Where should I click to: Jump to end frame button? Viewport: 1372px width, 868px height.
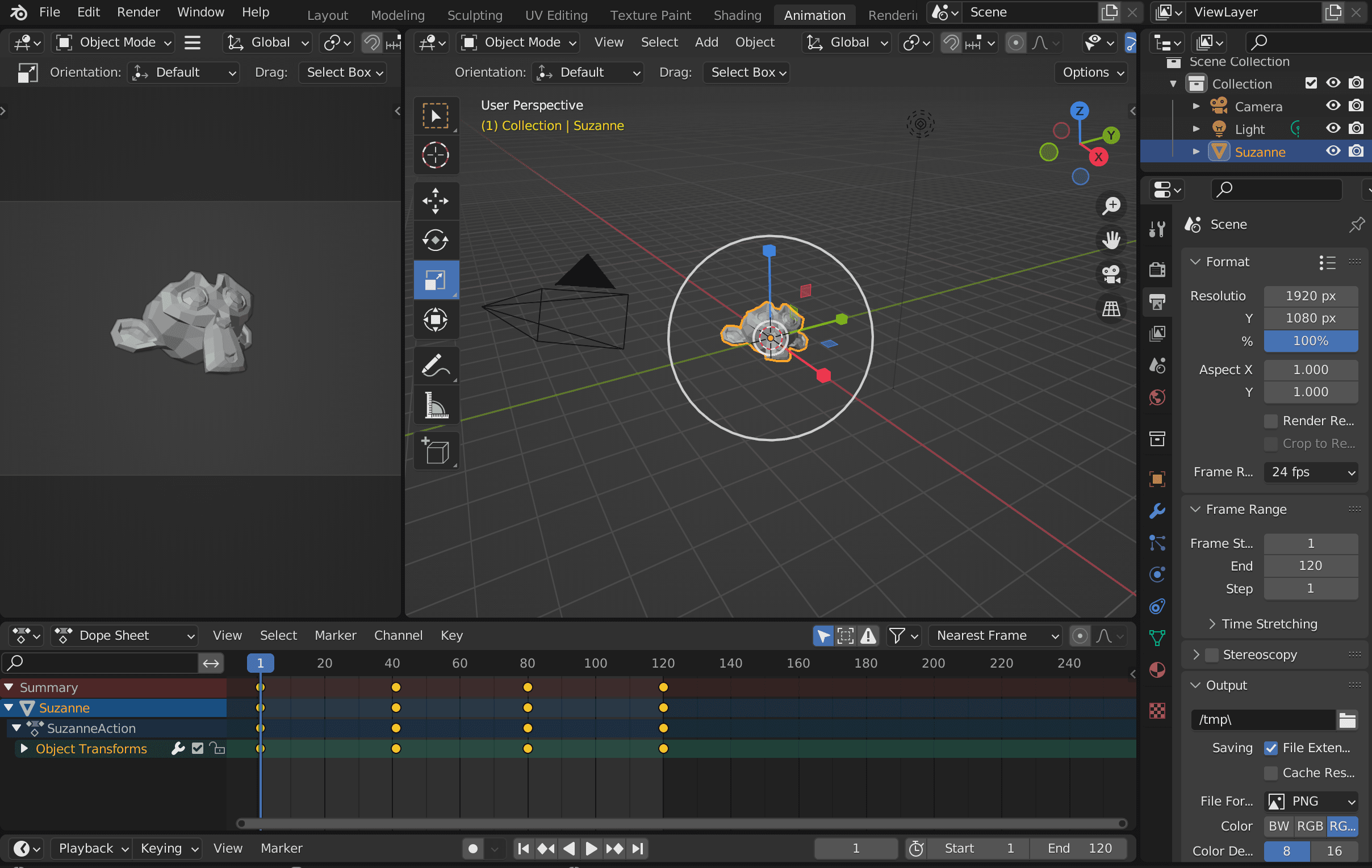point(638,849)
